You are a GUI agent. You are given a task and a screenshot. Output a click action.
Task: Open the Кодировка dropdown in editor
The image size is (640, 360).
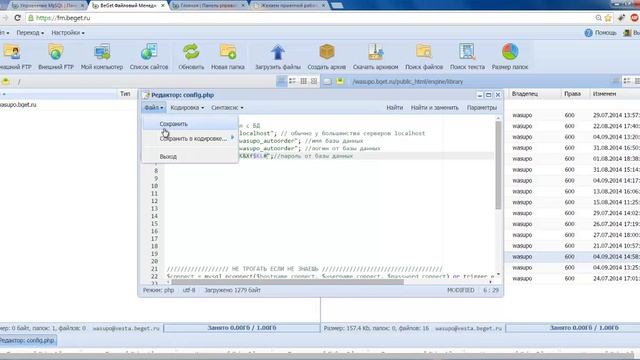click(187, 107)
